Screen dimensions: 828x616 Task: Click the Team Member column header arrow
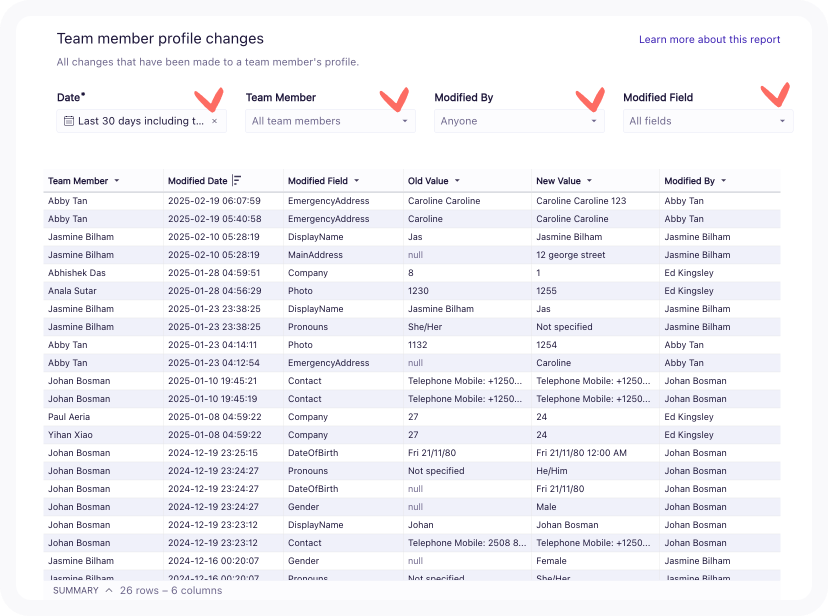[117, 181]
